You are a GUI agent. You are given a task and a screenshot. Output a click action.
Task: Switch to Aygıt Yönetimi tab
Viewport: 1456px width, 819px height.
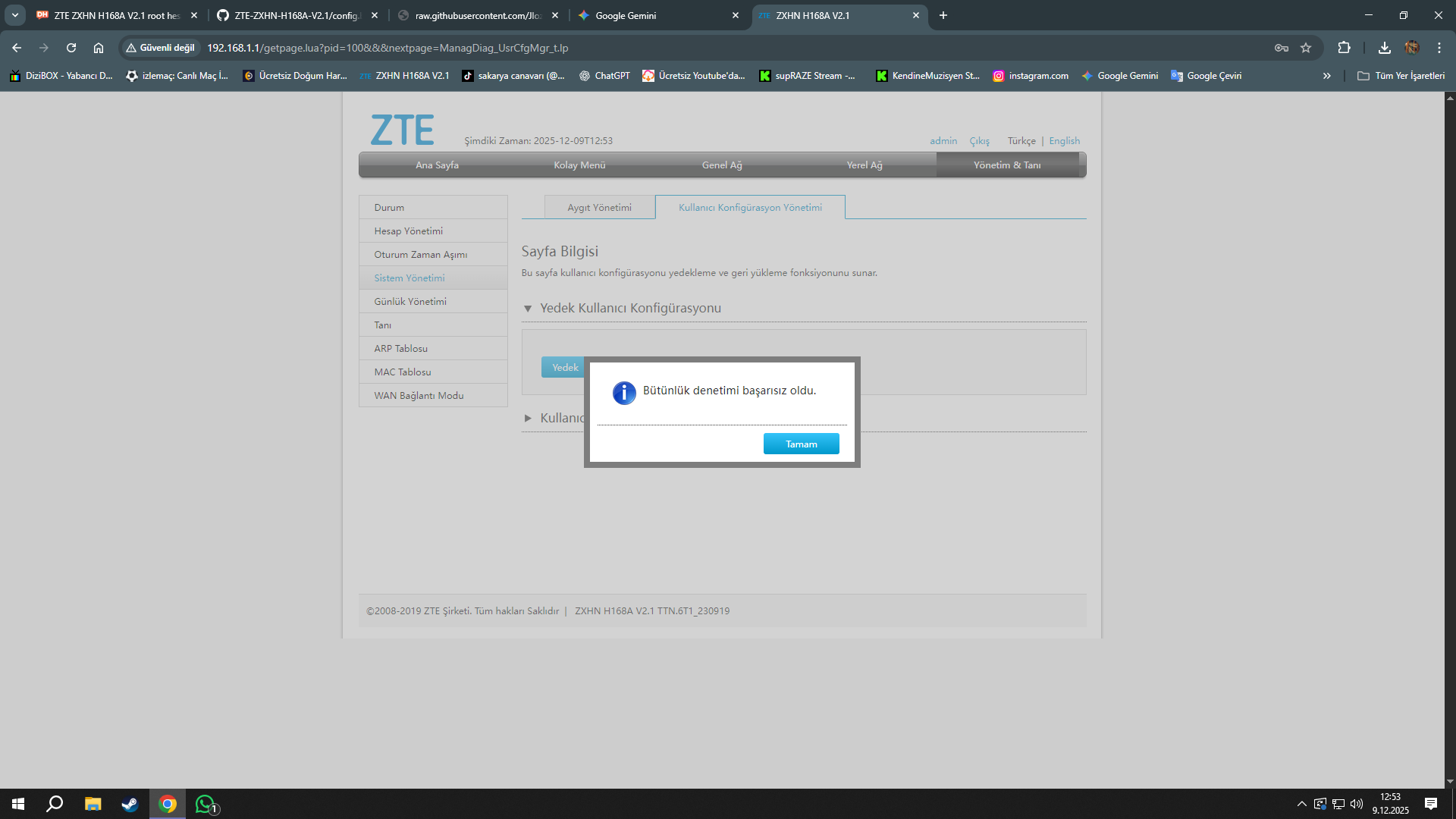599,207
